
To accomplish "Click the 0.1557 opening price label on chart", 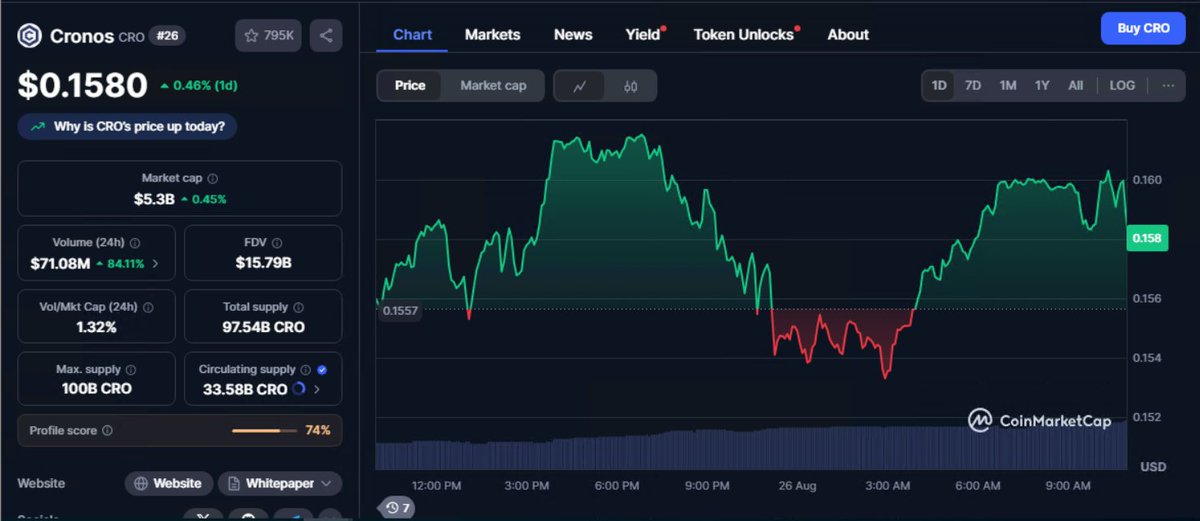I will tap(400, 311).
